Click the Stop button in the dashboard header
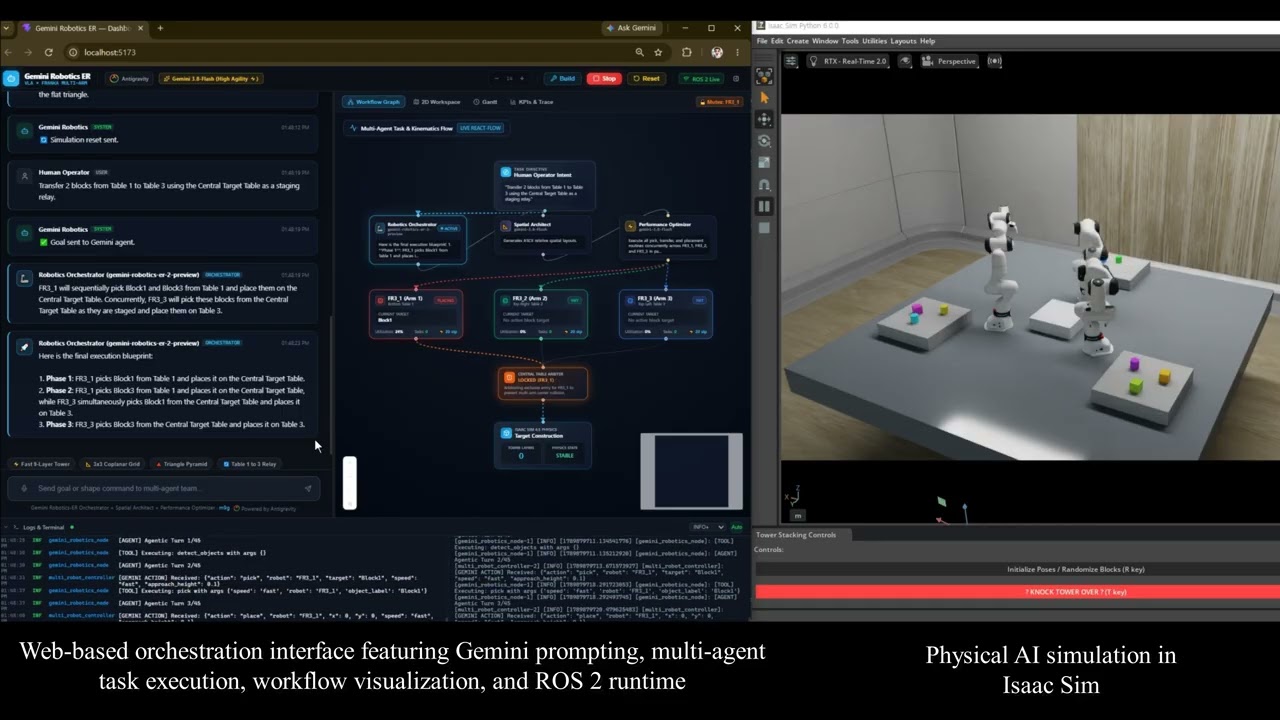The width and height of the screenshot is (1280, 720). (x=604, y=78)
